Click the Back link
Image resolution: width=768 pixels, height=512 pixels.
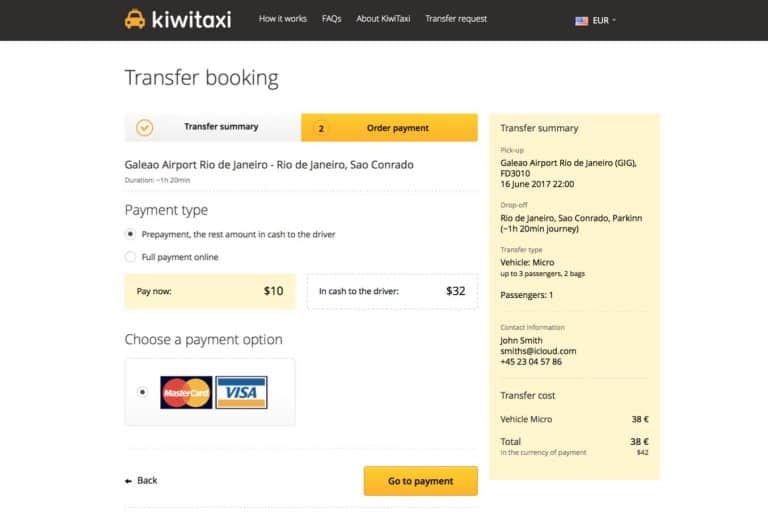[147, 481]
